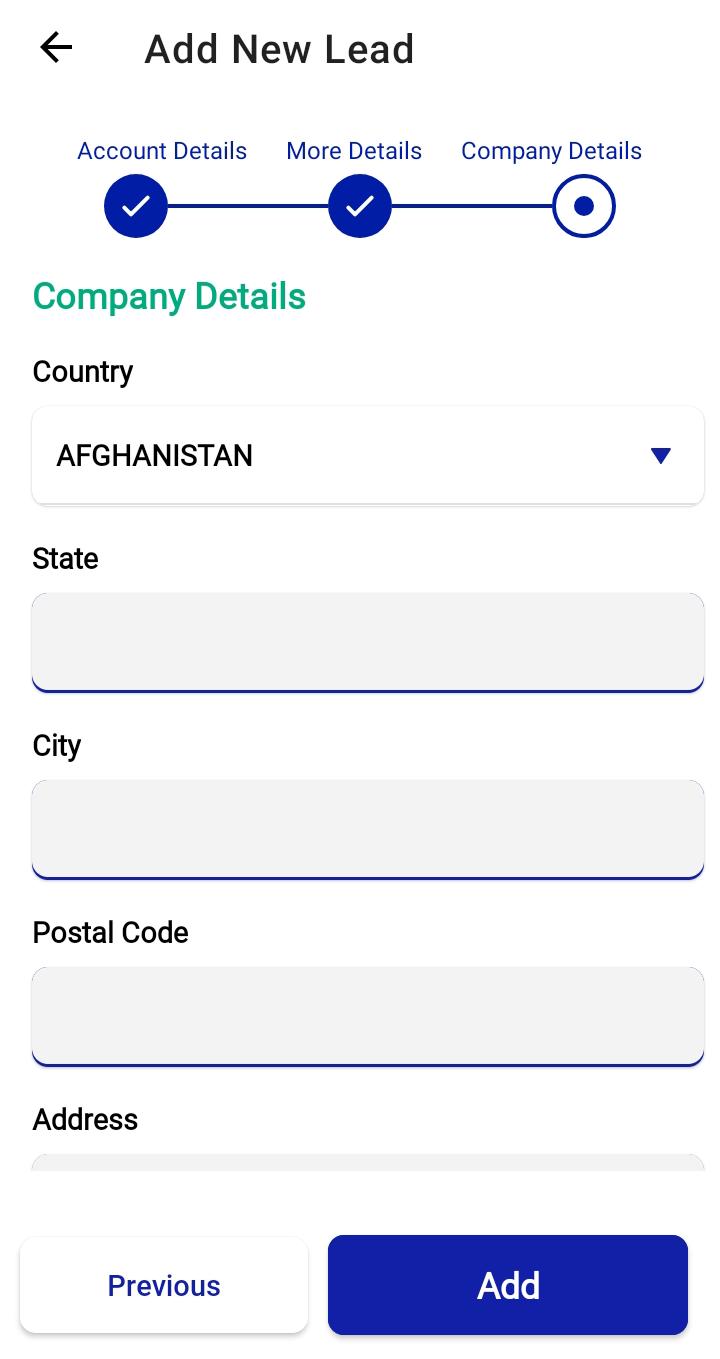Tap the State field label
Image resolution: width=720 pixels, height=1359 pixels.
(x=65, y=558)
